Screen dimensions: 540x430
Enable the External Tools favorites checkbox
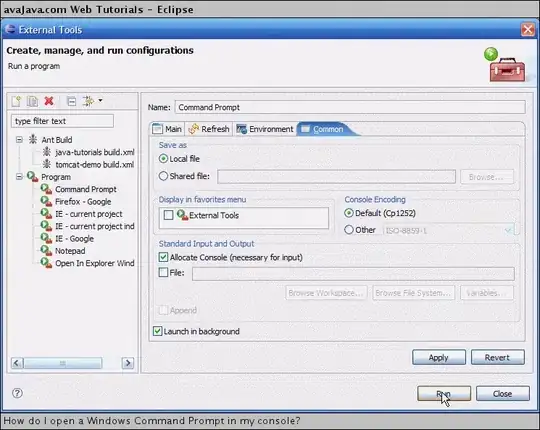click(x=168, y=215)
